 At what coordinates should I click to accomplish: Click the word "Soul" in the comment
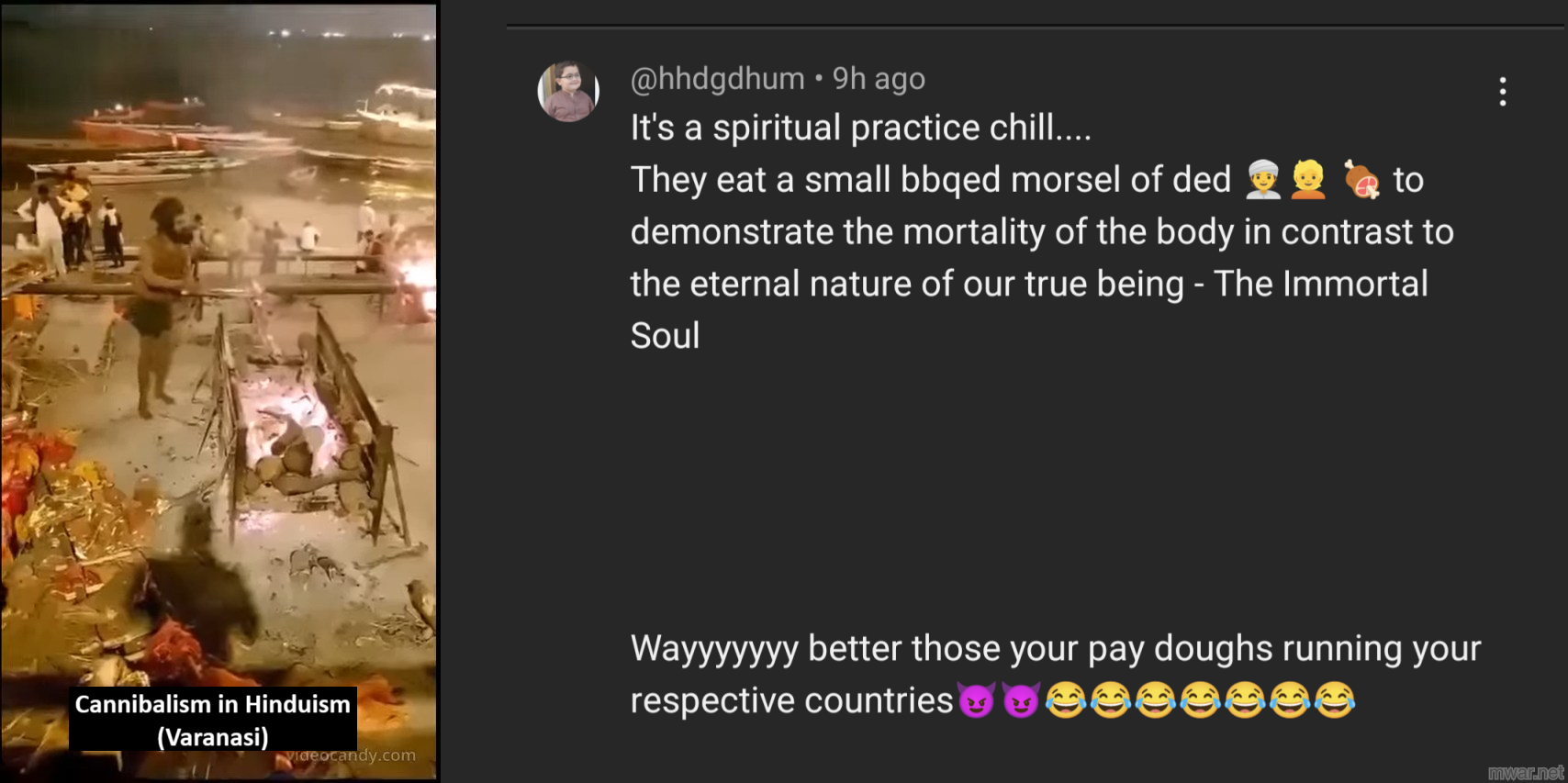click(x=665, y=336)
